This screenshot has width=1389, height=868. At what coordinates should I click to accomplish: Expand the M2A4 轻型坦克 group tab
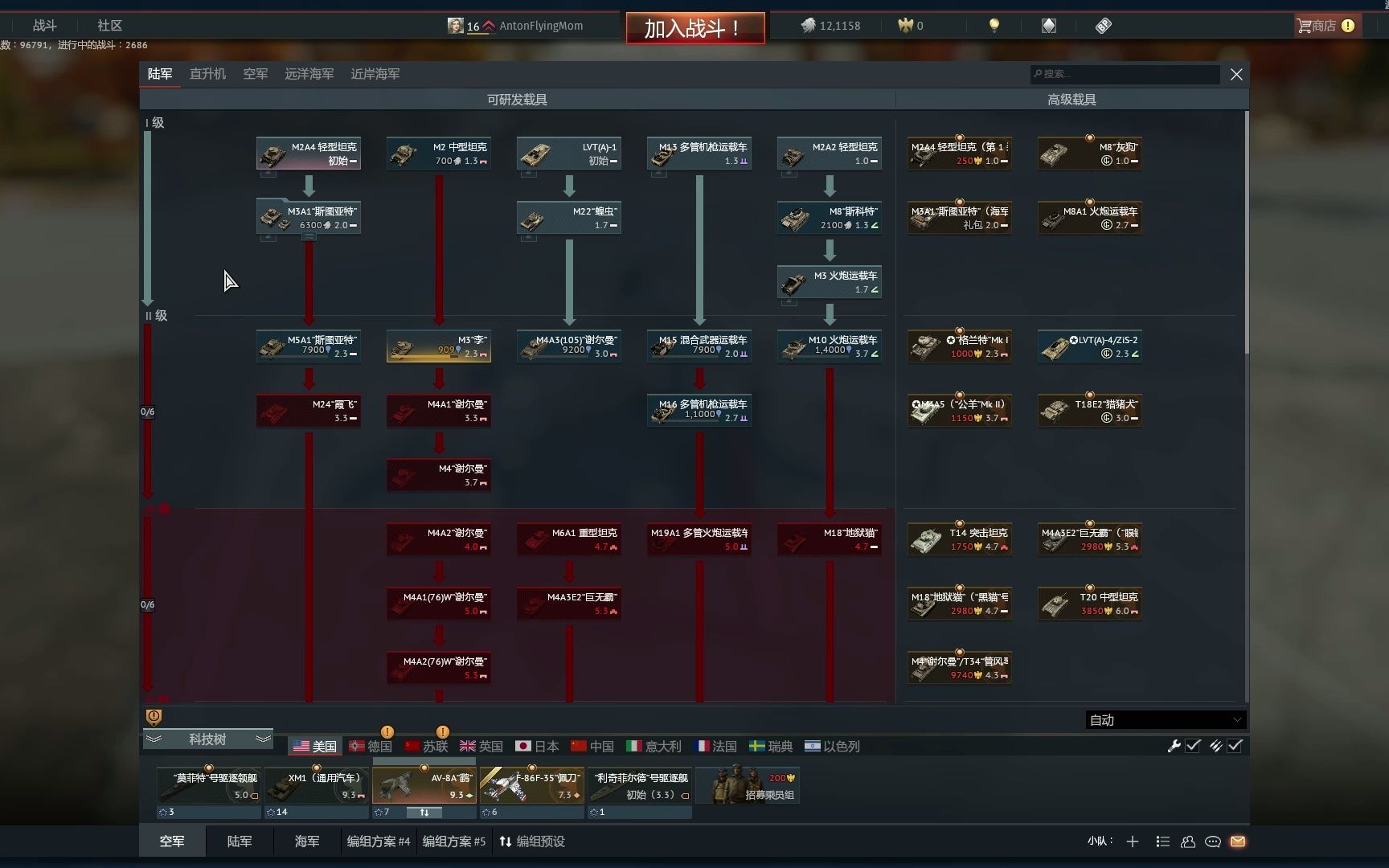point(268,173)
